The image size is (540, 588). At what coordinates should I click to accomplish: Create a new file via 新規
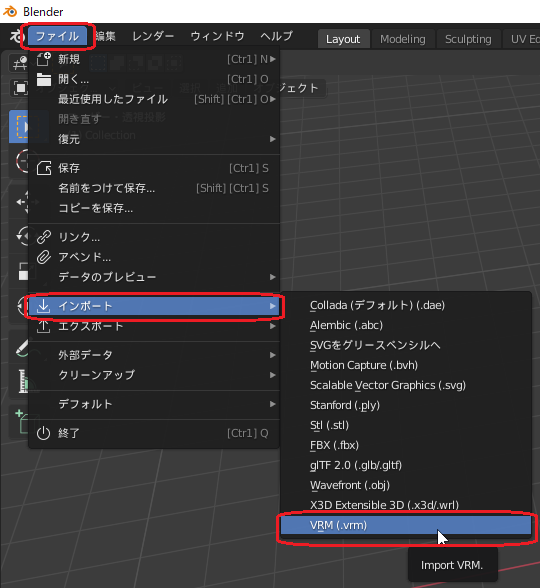154,59
